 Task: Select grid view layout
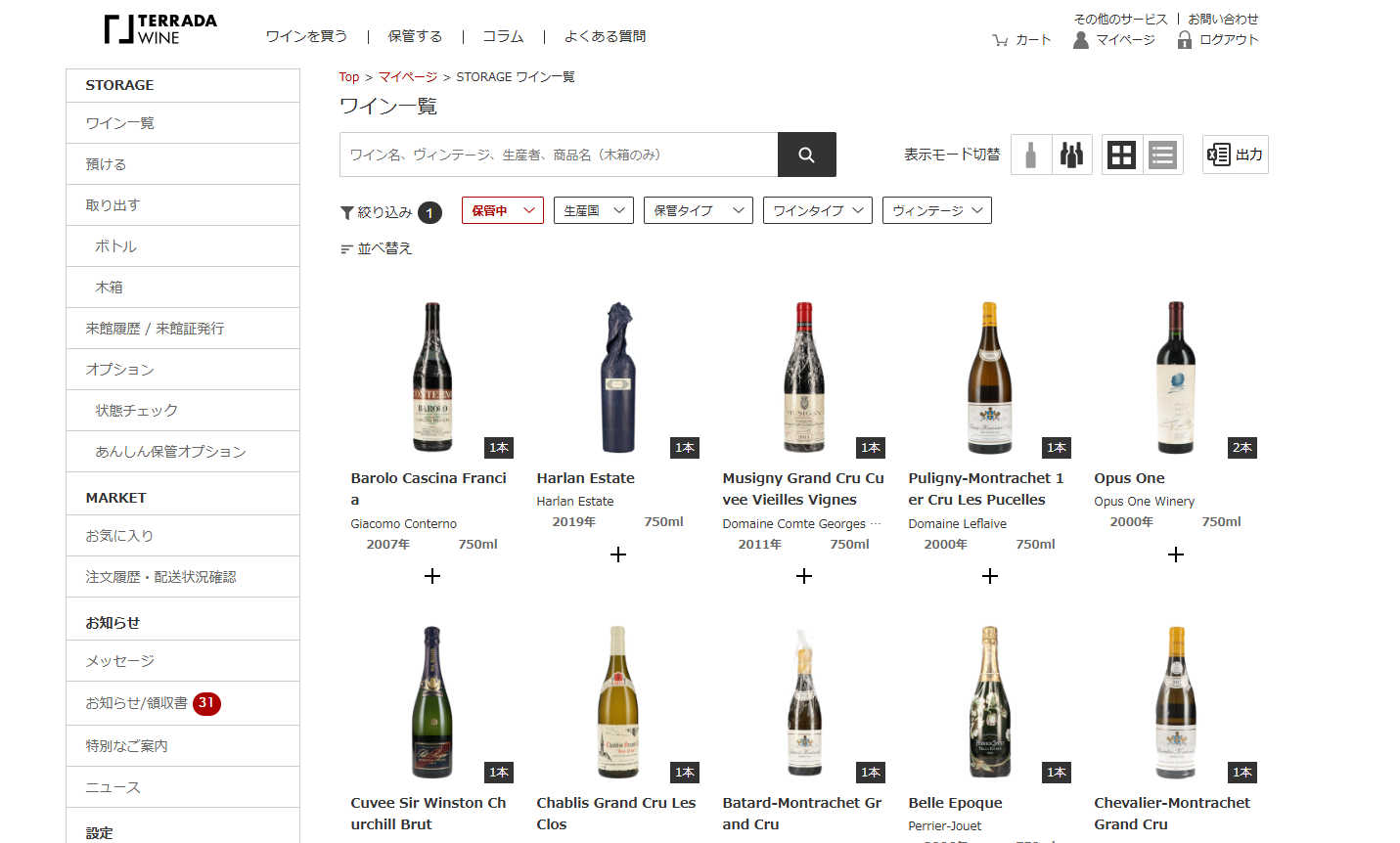pos(1122,155)
